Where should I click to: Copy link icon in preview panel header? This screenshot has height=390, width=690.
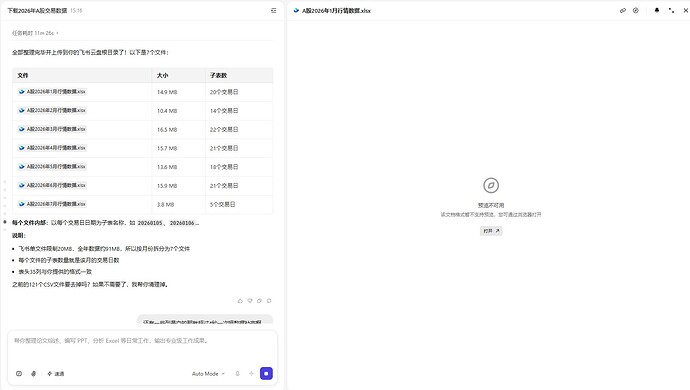pos(623,11)
